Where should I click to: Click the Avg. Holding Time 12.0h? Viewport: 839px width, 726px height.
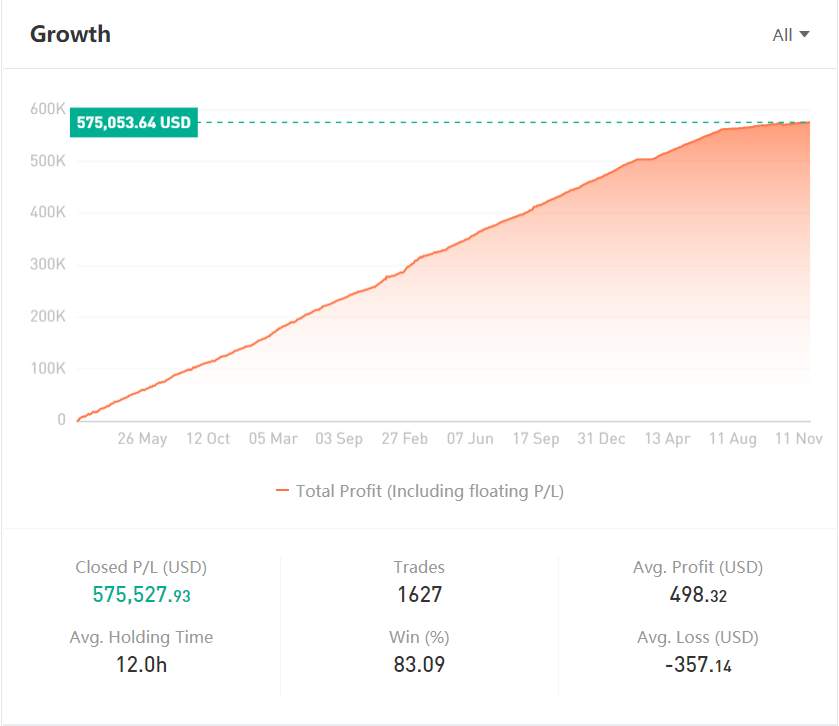coord(141,664)
